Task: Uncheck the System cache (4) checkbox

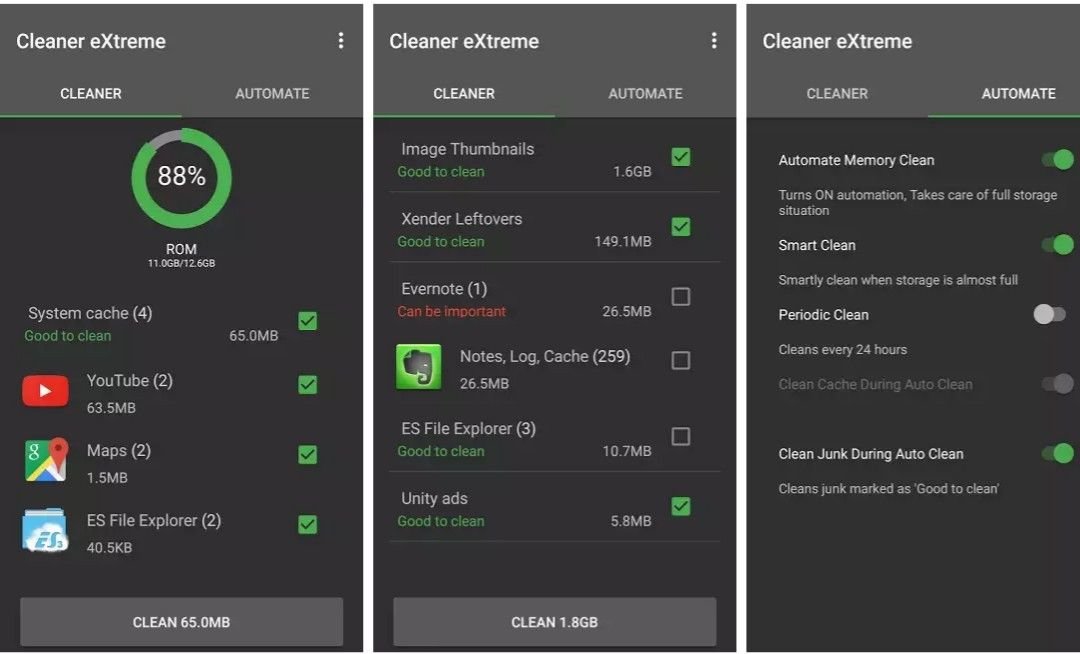Action: tap(308, 321)
